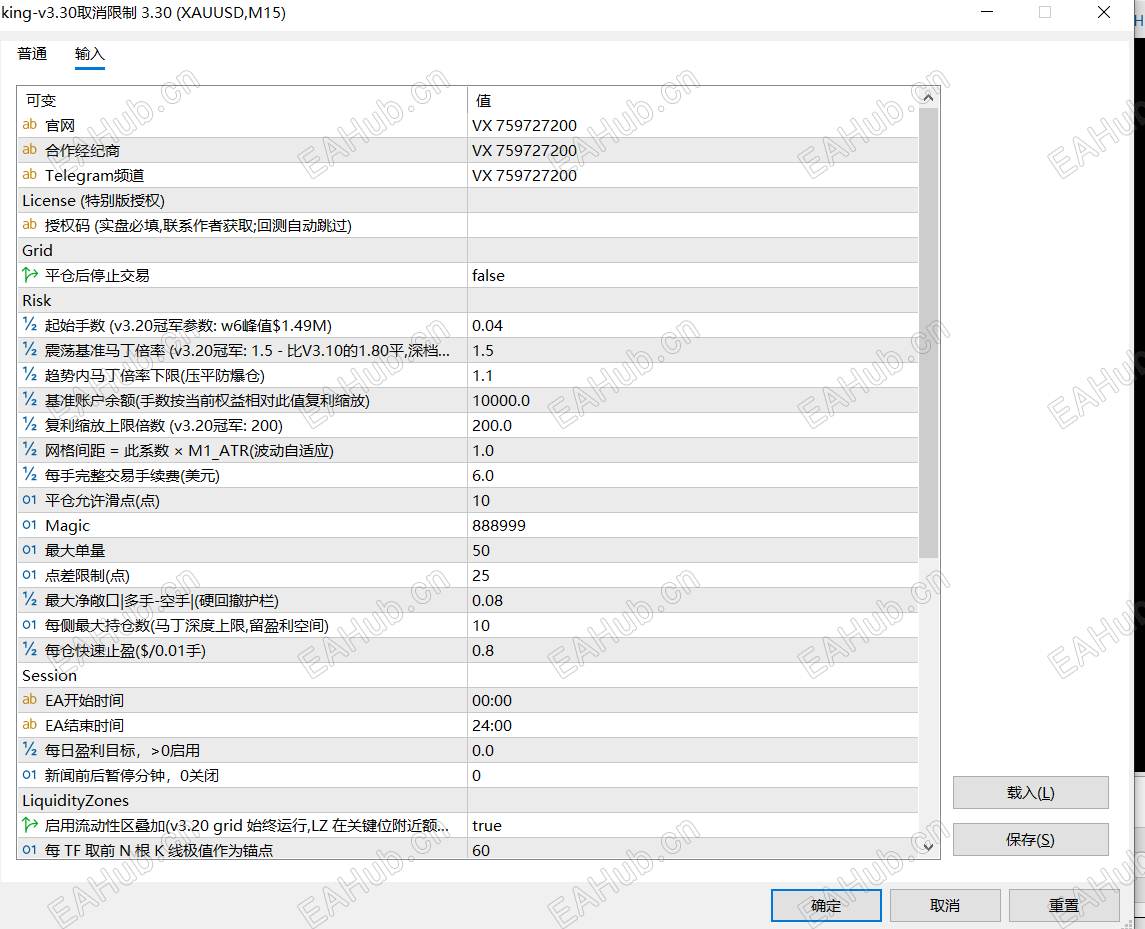The width and height of the screenshot is (1145, 929).
Task: Click the string icon beside Telegram频道
Action: pyautogui.click(x=29, y=175)
